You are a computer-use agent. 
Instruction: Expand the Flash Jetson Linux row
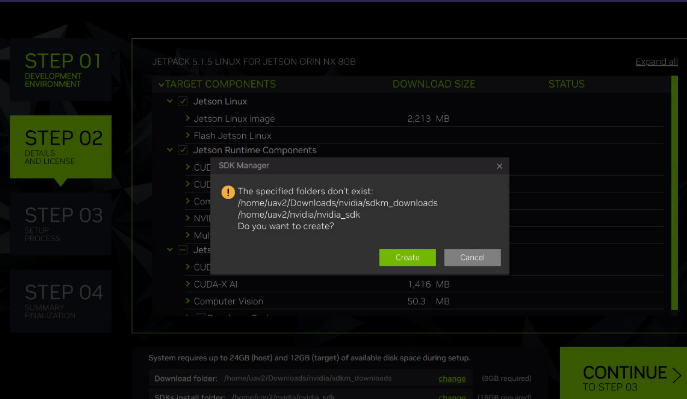pos(188,135)
